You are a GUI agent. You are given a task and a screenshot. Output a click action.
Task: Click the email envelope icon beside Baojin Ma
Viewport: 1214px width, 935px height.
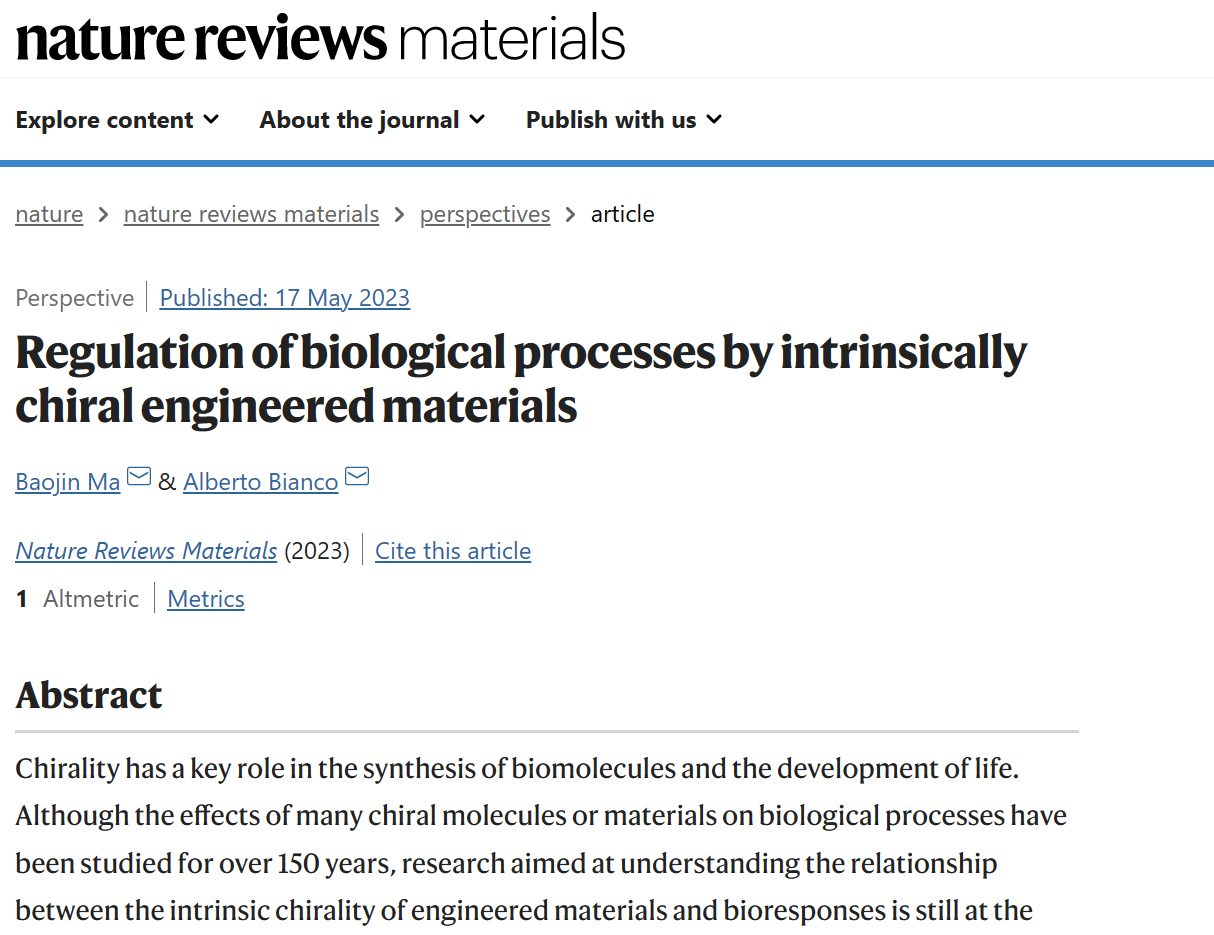139,477
